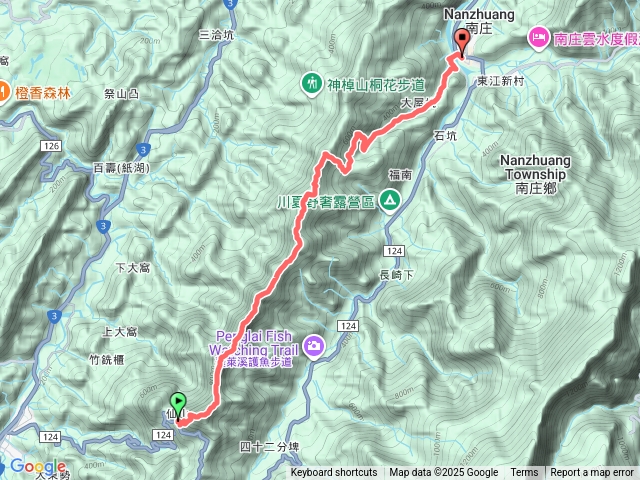Click the route 126 highway shield

51,146
